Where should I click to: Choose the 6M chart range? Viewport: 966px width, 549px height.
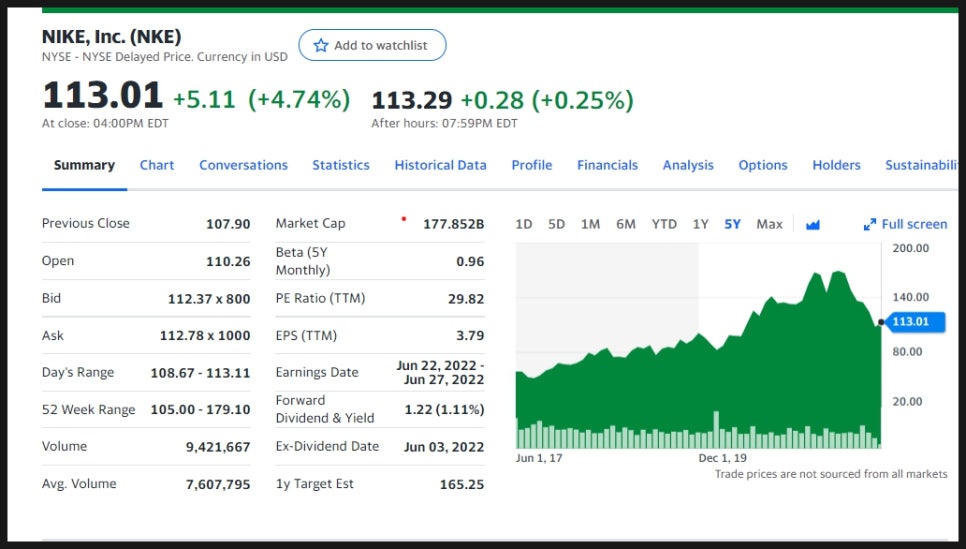click(x=626, y=224)
